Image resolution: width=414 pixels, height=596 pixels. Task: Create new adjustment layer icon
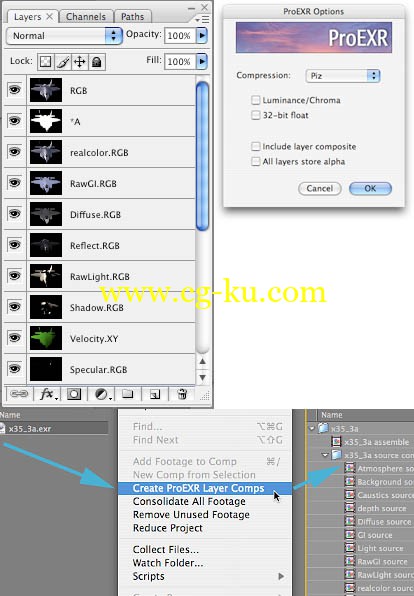coord(103,394)
